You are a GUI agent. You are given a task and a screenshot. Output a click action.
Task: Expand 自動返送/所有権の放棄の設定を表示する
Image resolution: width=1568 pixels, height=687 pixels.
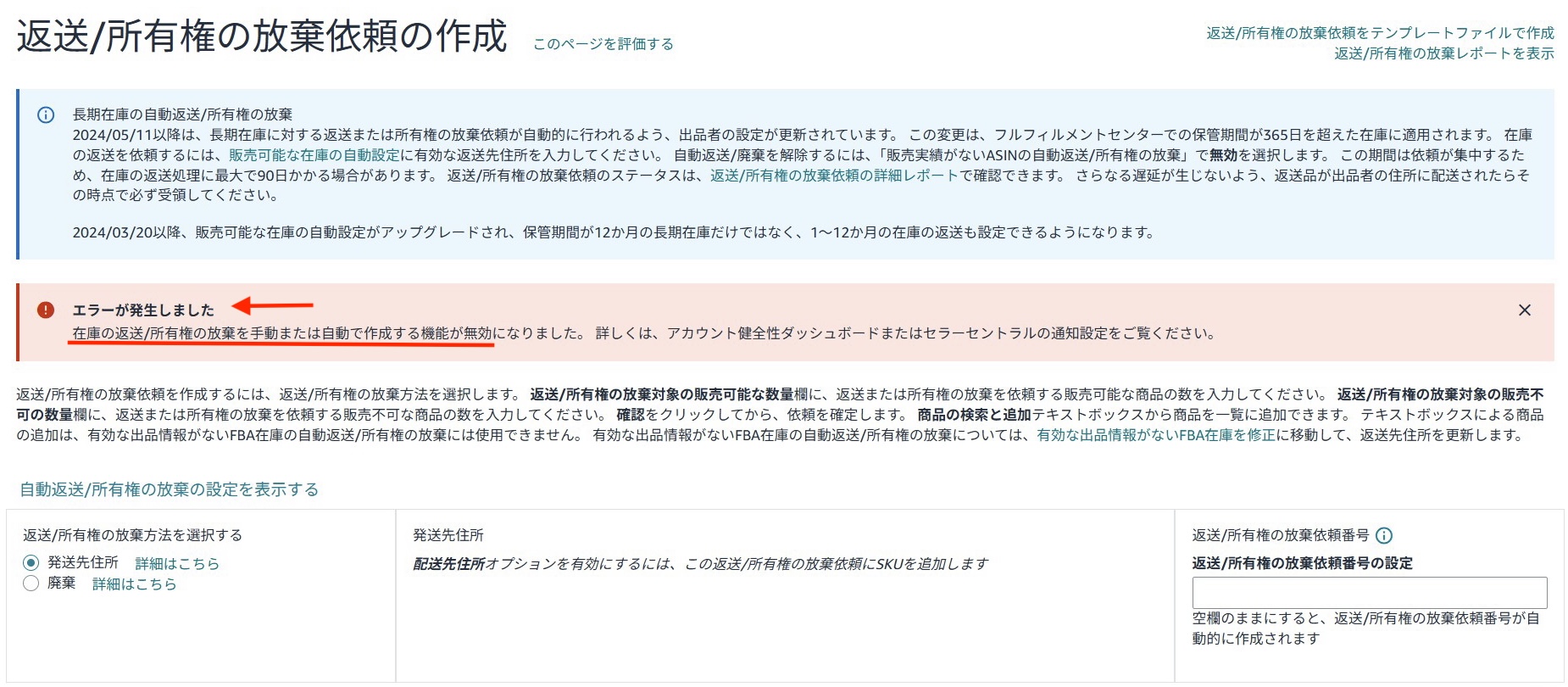pyautogui.click(x=169, y=489)
